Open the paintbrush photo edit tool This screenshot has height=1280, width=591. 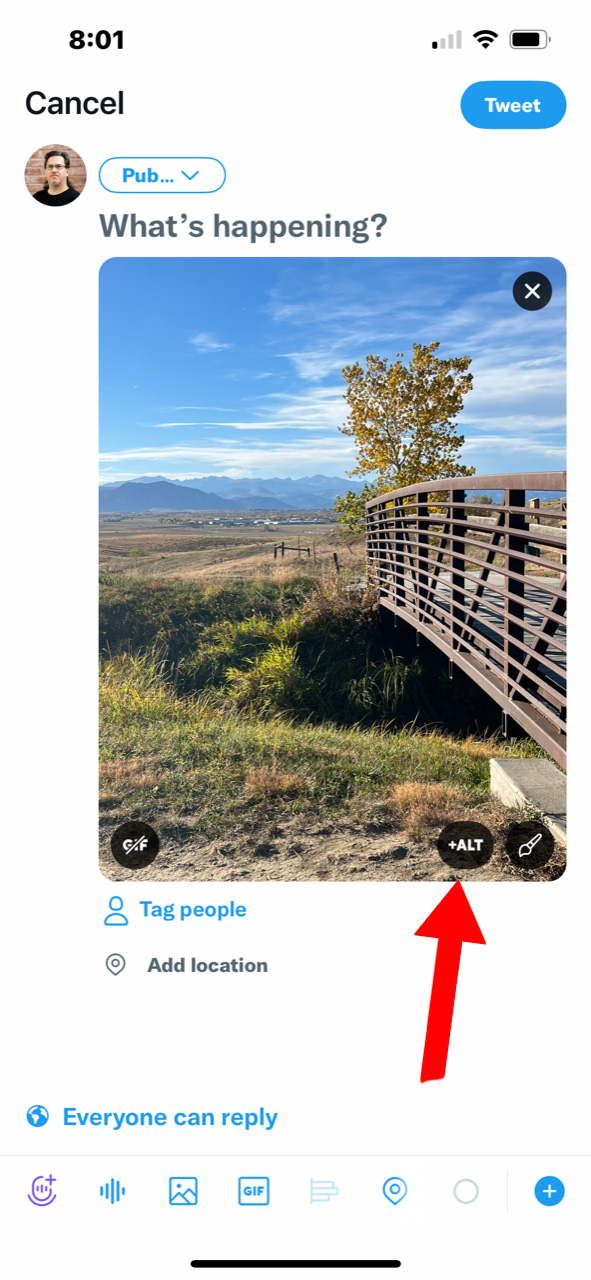[530, 846]
